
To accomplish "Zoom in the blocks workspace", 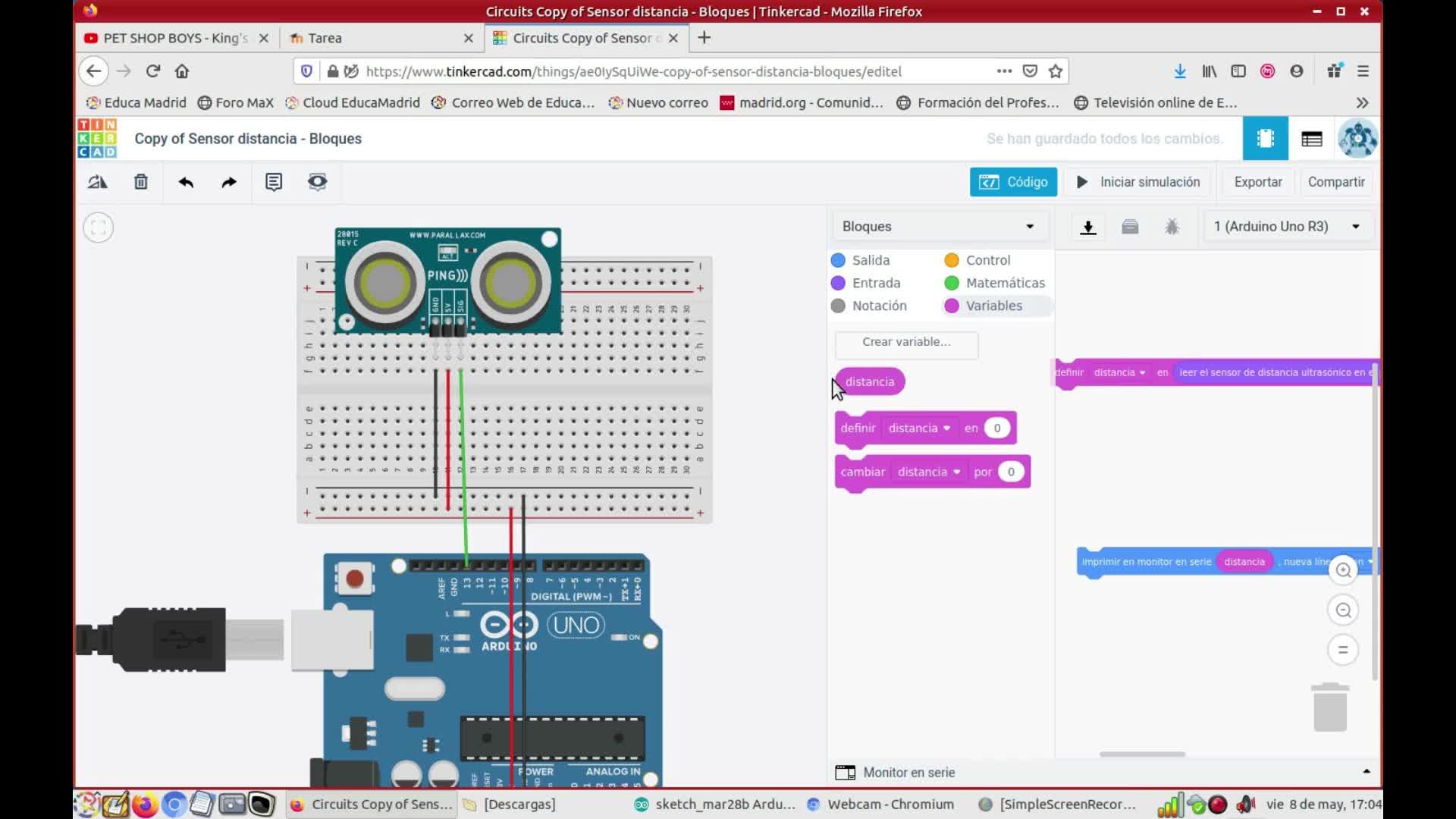I will [x=1343, y=570].
